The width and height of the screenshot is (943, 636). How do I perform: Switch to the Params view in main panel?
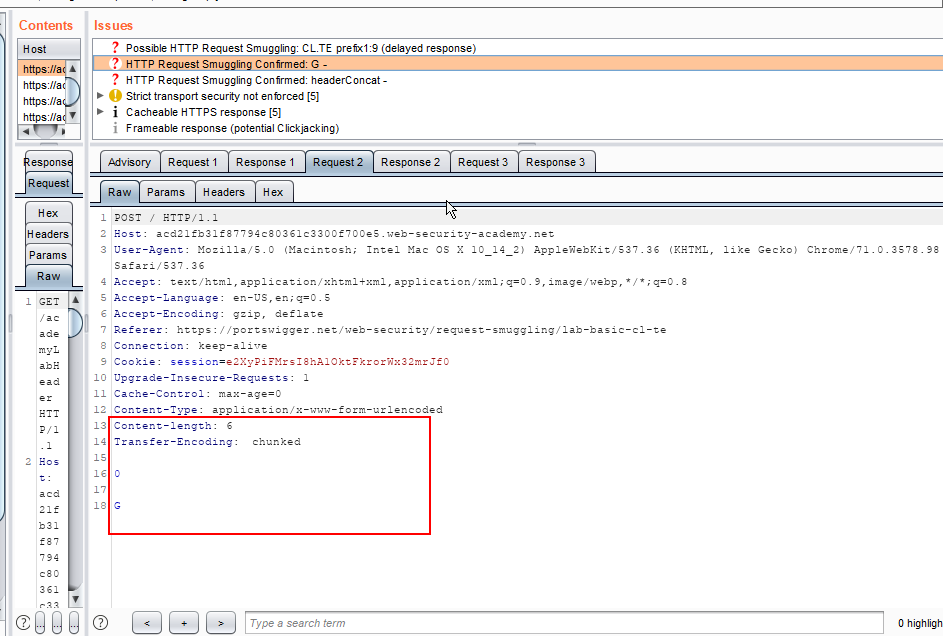click(x=166, y=192)
